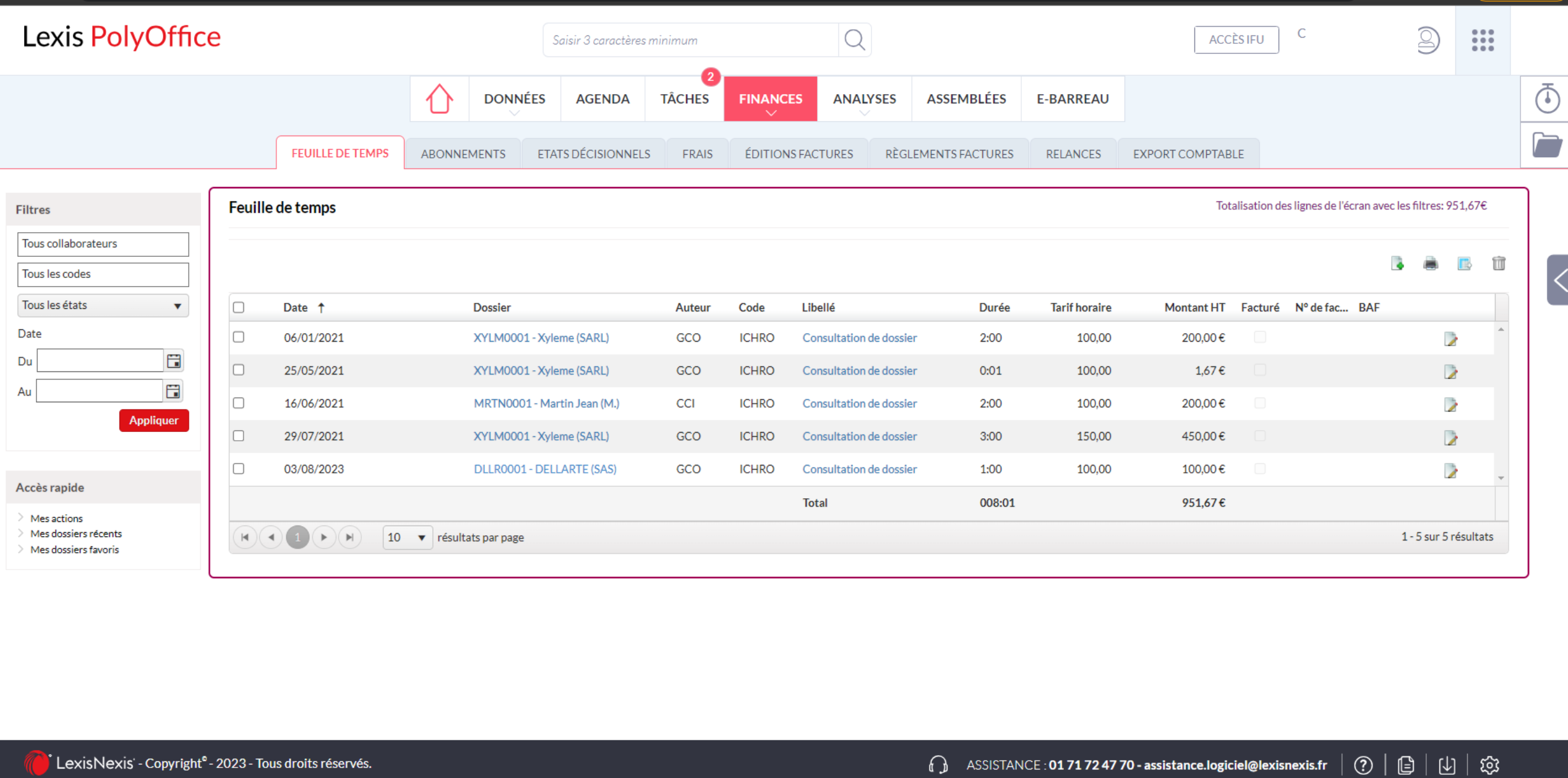Click the Tous collaborateurs input field
Screen dimensions: 1568x778
point(103,244)
